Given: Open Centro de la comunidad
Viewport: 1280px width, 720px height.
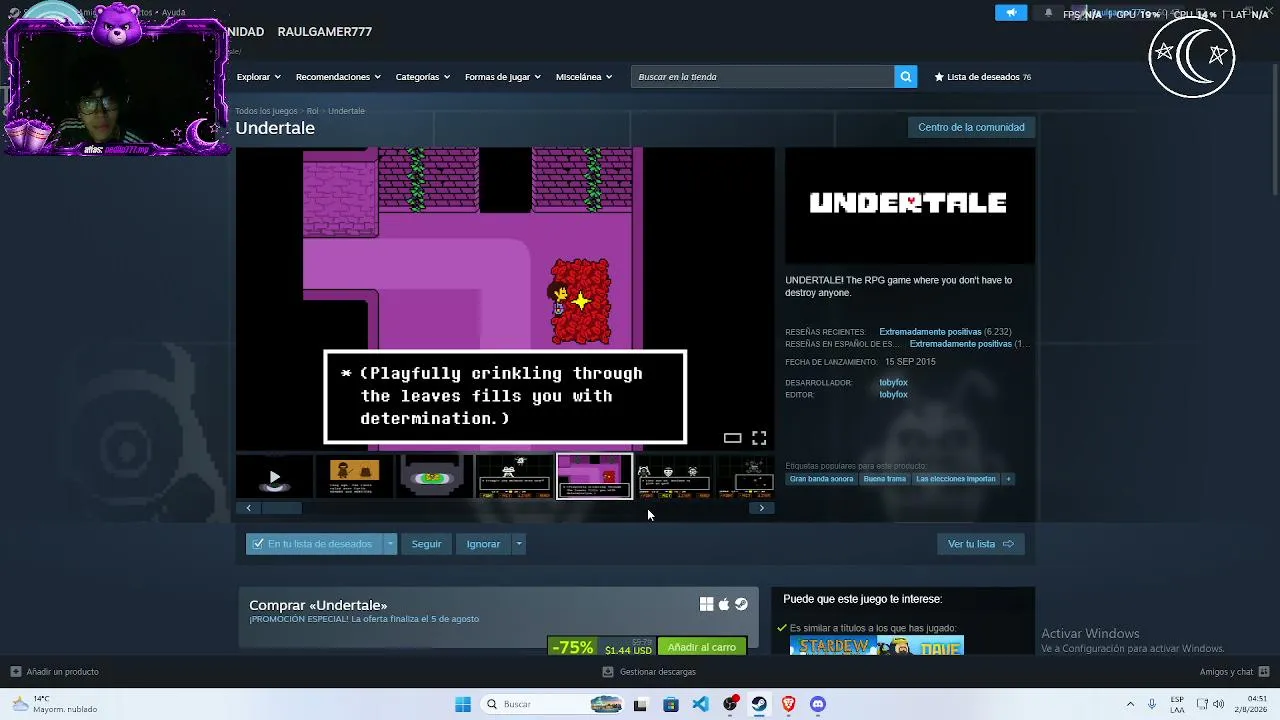Looking at the screenshot, I should pos(971,127).
